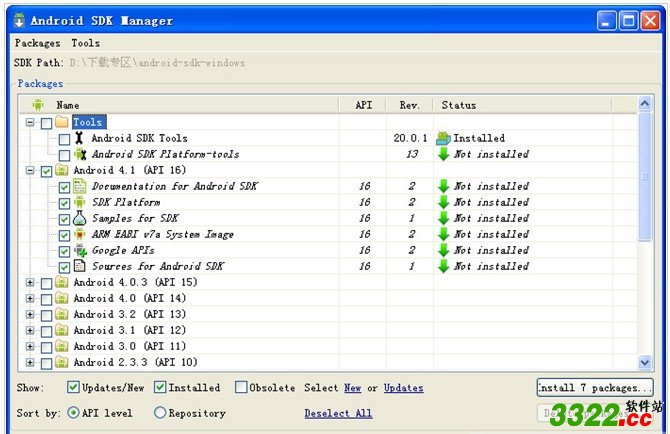Click the green arrow status for Samples for SDK

pyautogui.click(x=444, y=218)
